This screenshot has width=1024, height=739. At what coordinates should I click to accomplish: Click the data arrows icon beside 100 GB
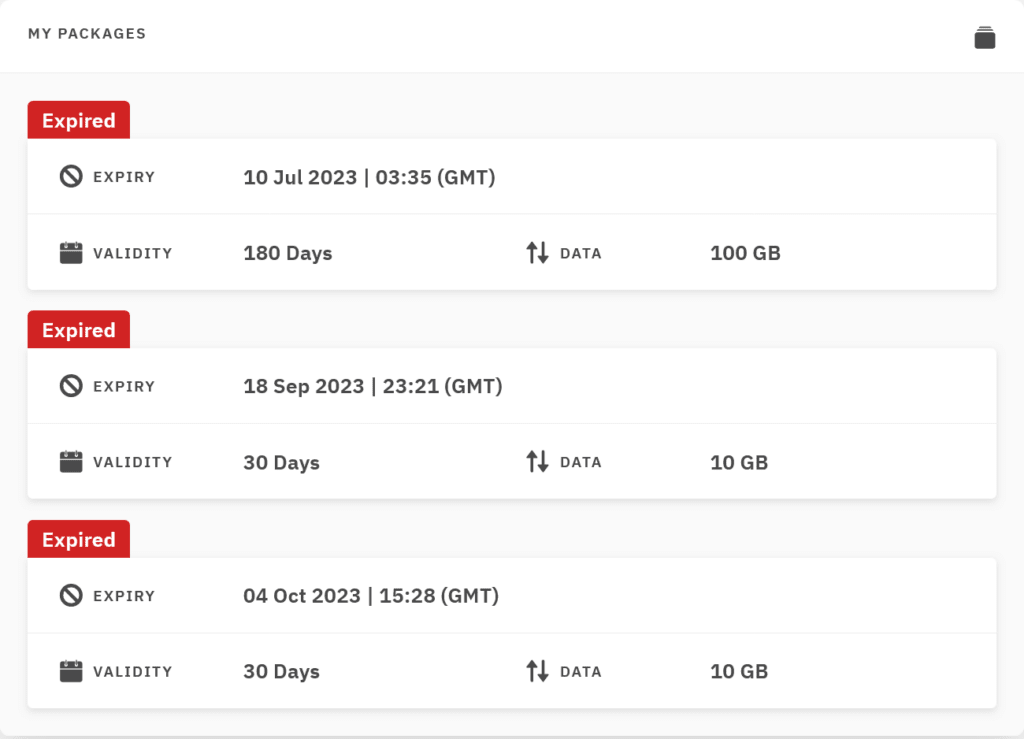click(538, 253)
